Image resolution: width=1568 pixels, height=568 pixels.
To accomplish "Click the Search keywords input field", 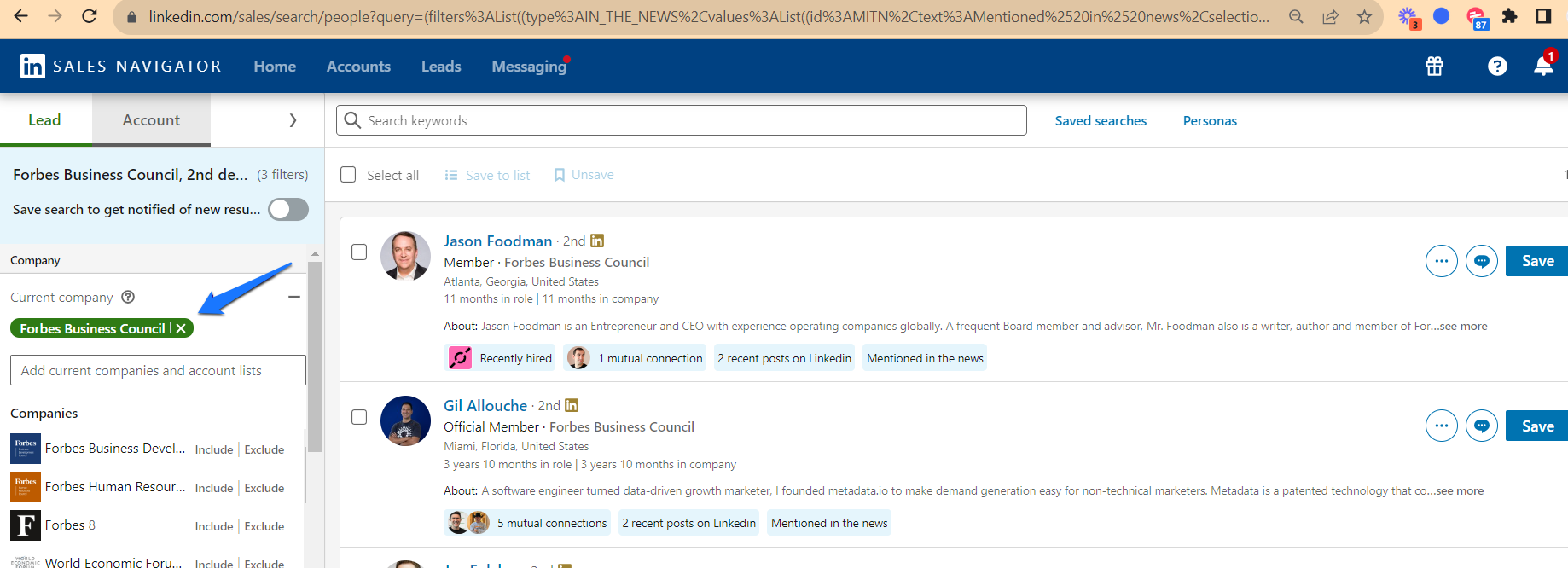I will pyautogui.click(x=681, y=121).
